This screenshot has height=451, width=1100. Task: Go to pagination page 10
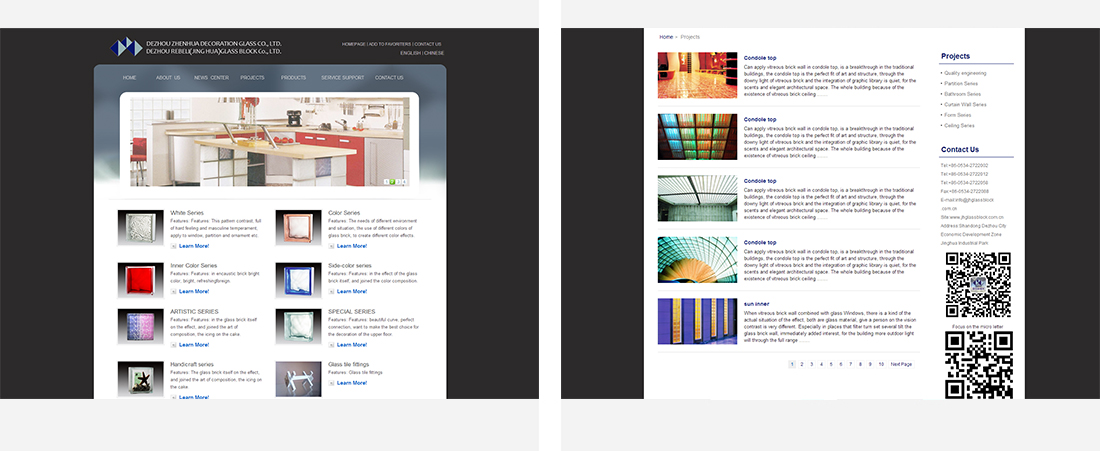881,365
